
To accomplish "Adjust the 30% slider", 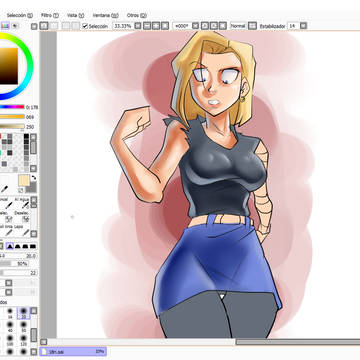I will coord(14,264).
